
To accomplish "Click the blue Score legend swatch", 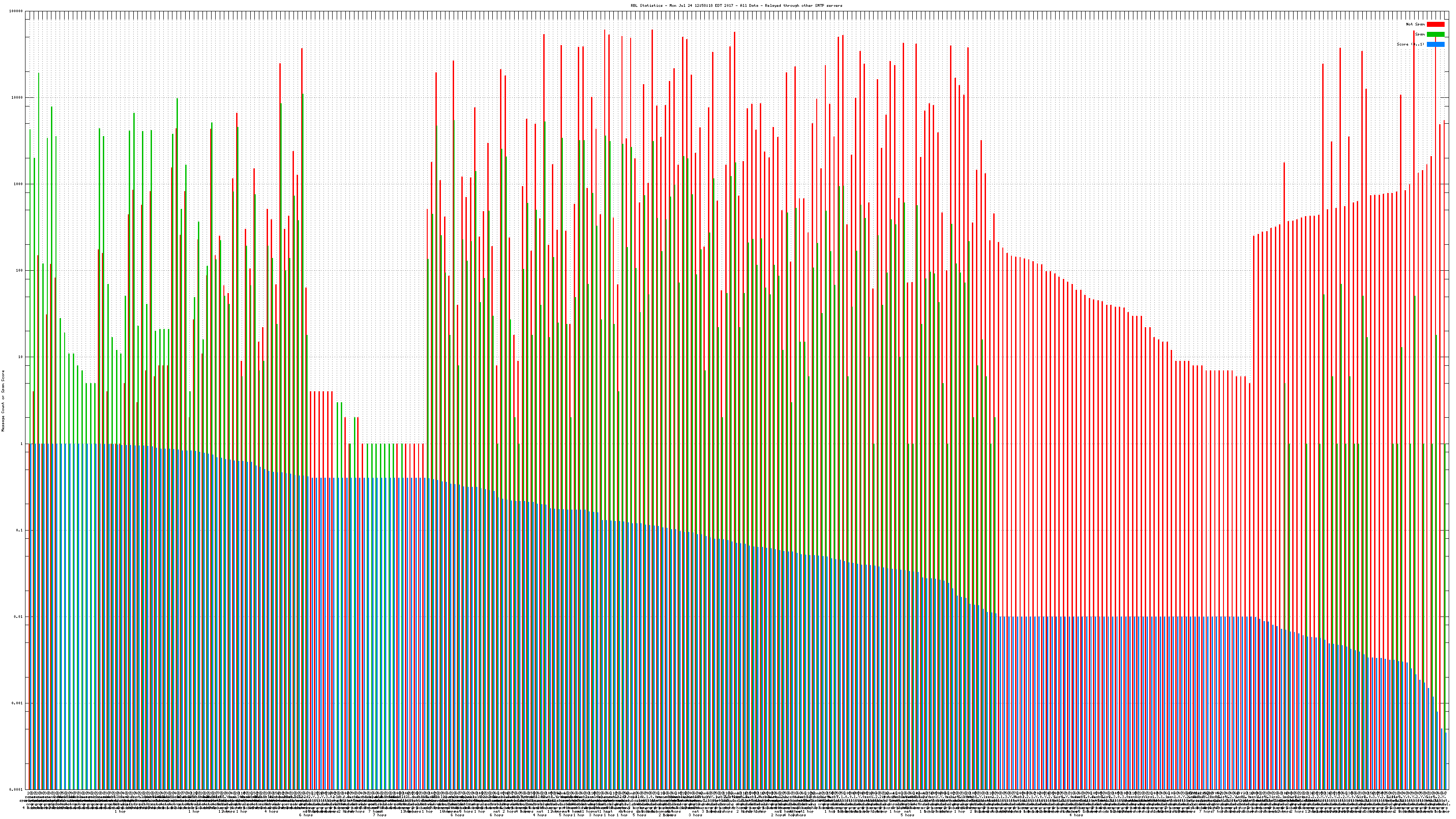I will (1435, 44).
